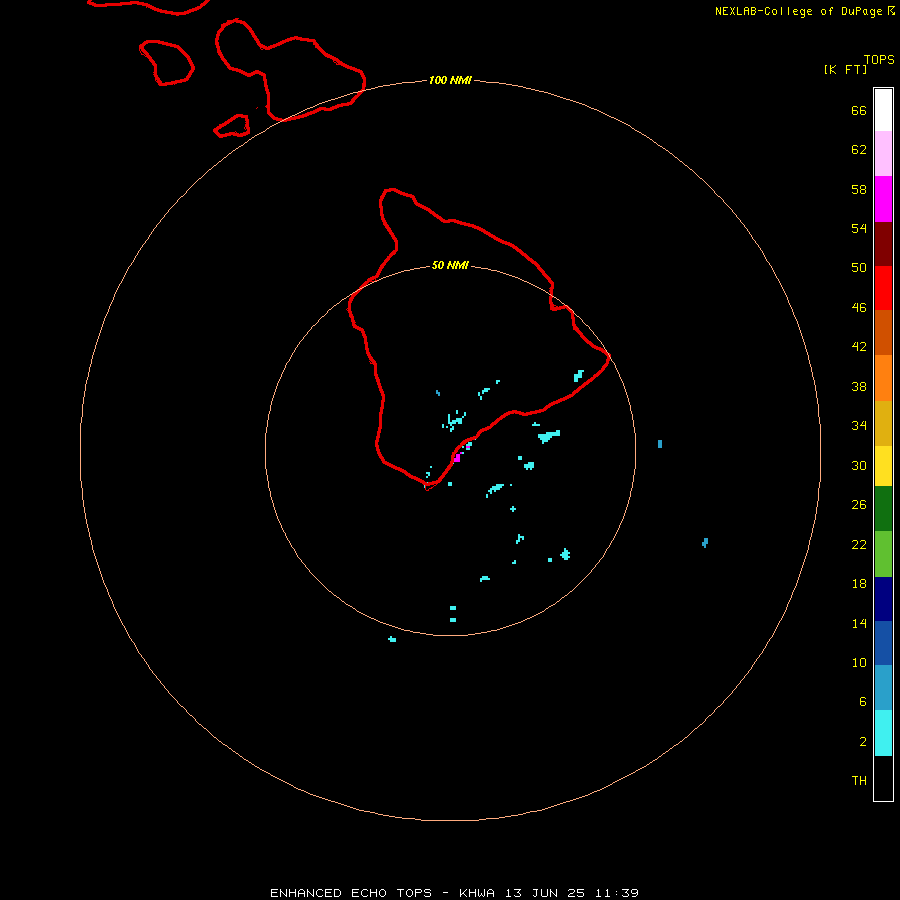
Task: Click the "100 NMI" range ring label
Action: (x=450, y=80)
